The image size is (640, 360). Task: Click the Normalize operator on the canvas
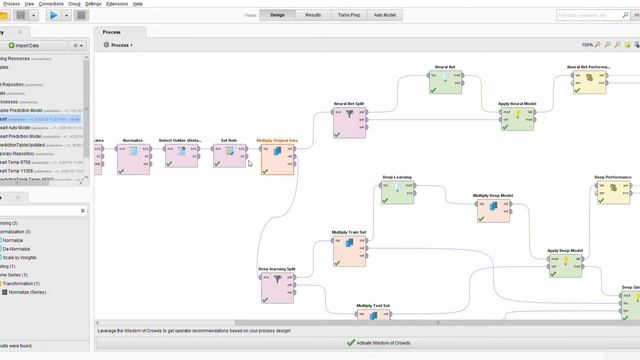tap(133, 160)
